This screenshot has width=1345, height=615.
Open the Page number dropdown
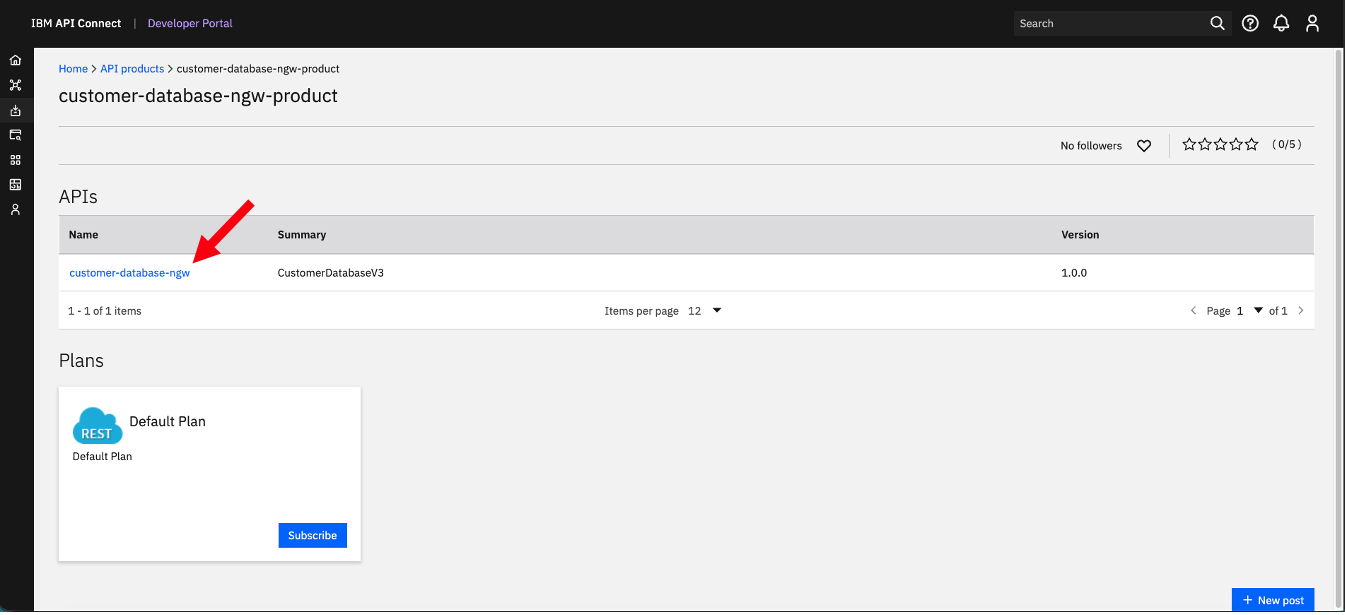click(x=1249, y=311)
